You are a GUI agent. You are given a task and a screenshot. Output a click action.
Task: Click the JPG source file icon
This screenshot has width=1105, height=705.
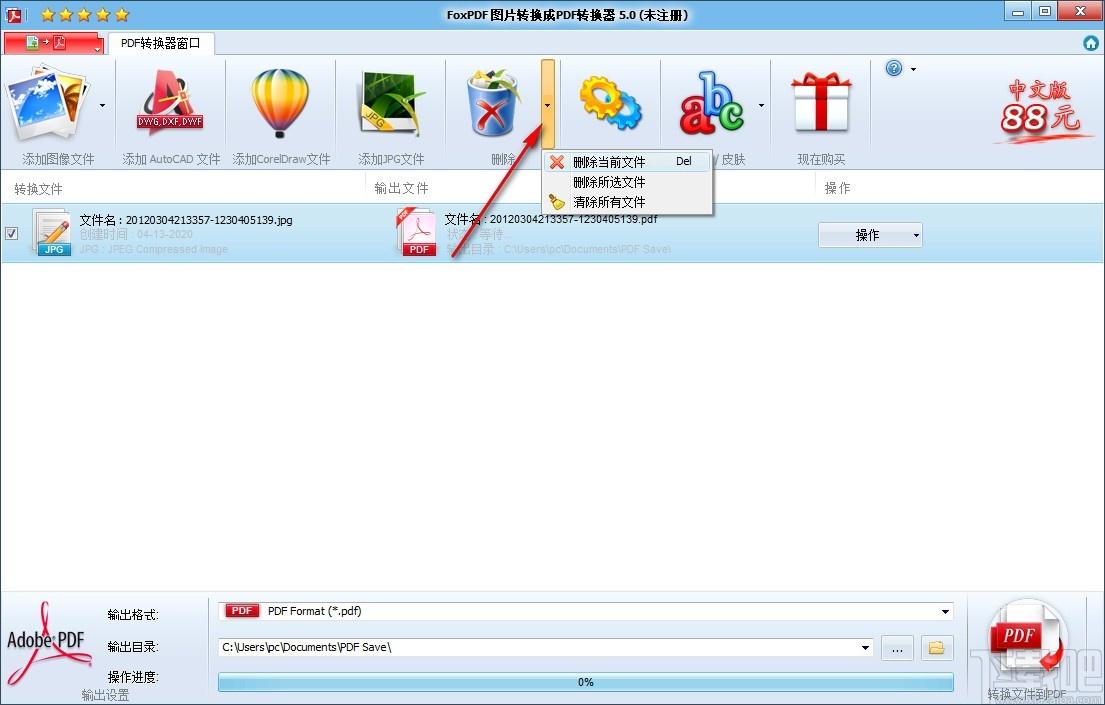tap(52, 232)
